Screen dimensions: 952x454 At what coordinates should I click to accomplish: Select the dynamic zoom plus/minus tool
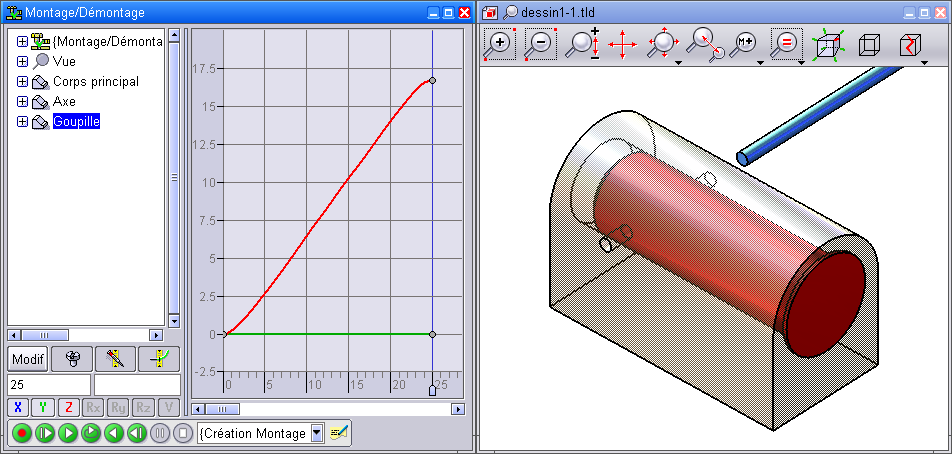click(582, 44)
